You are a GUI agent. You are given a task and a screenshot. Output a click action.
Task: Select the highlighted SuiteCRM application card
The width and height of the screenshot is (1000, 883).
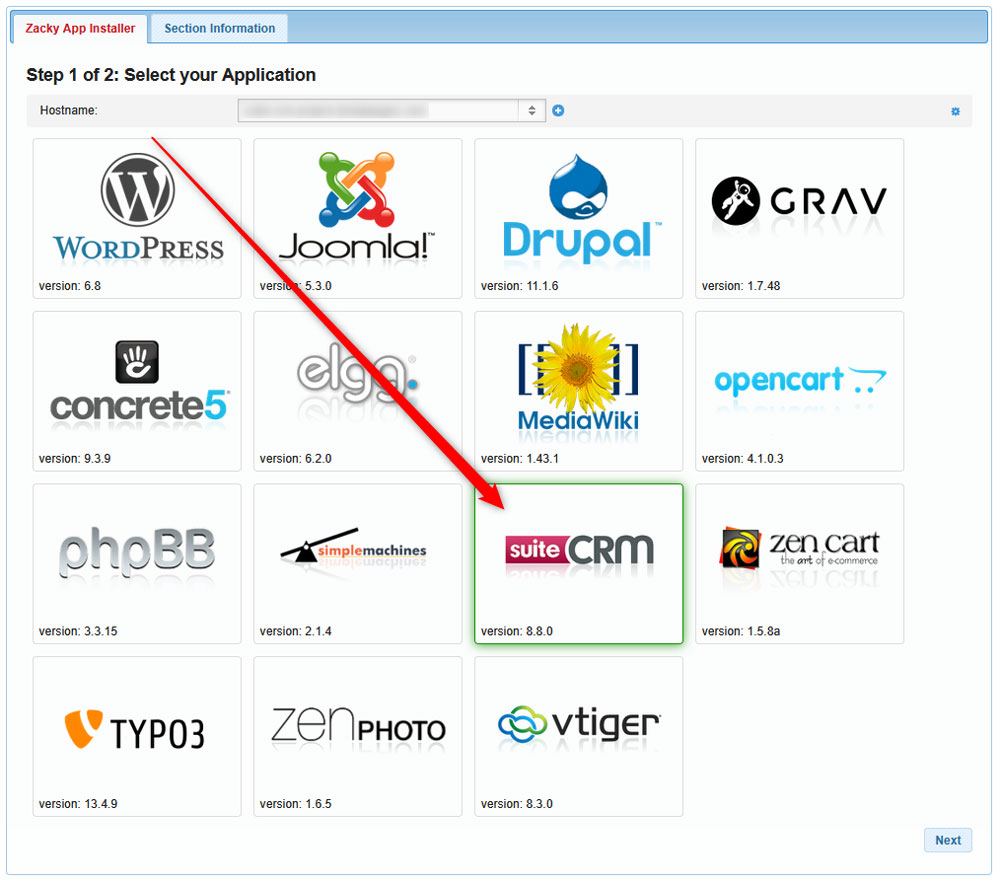coord(578,562)
